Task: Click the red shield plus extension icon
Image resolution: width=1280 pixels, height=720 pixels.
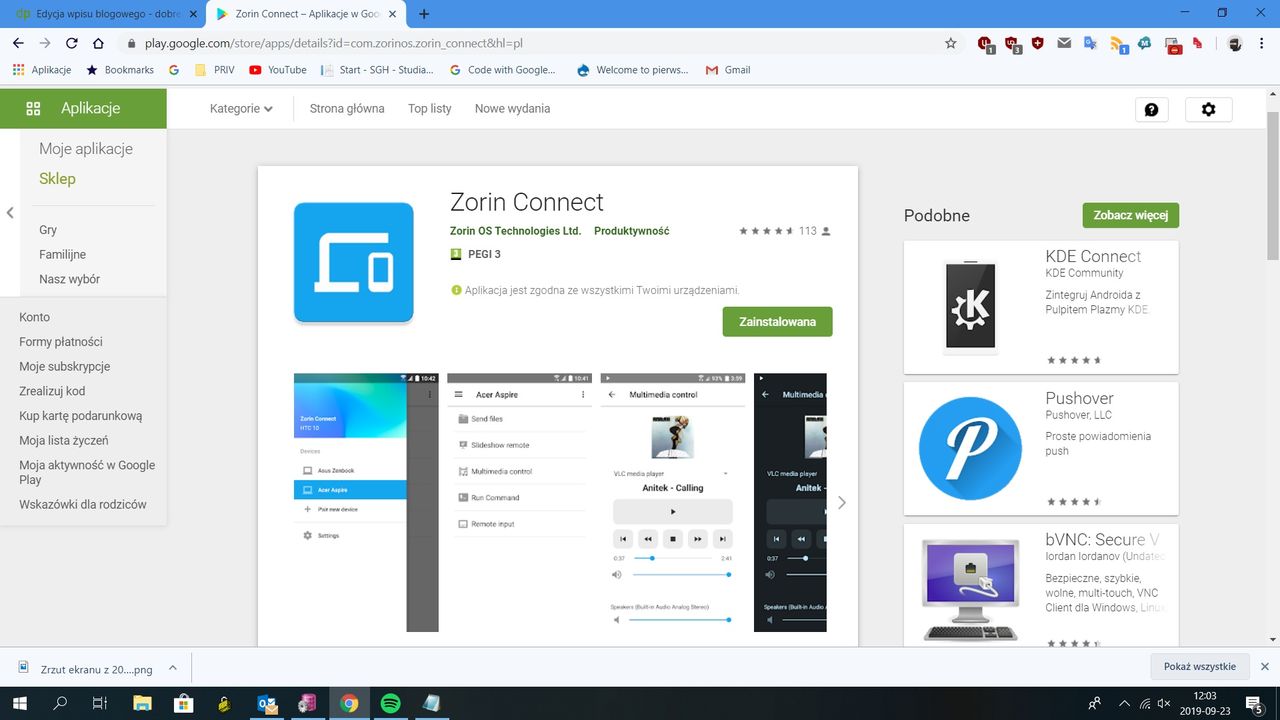Action: [x=1038, y=43]
